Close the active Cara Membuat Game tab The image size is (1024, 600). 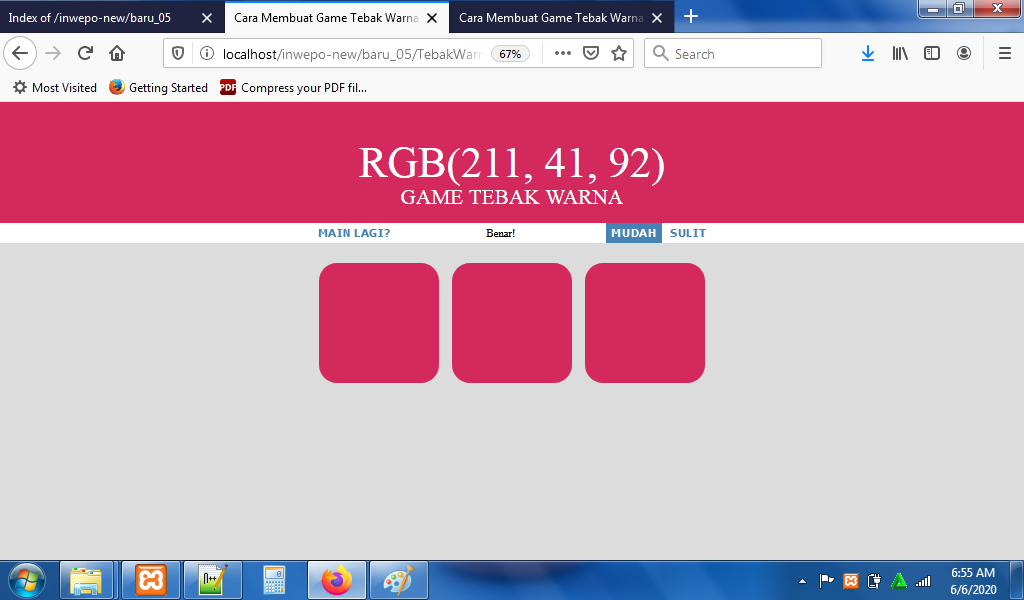tap(432, 18)
